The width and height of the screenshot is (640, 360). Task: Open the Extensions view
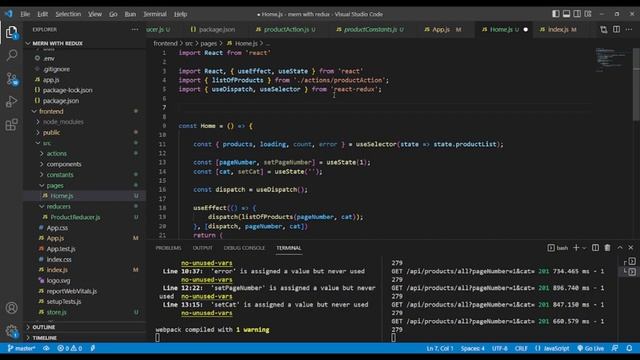11,124
